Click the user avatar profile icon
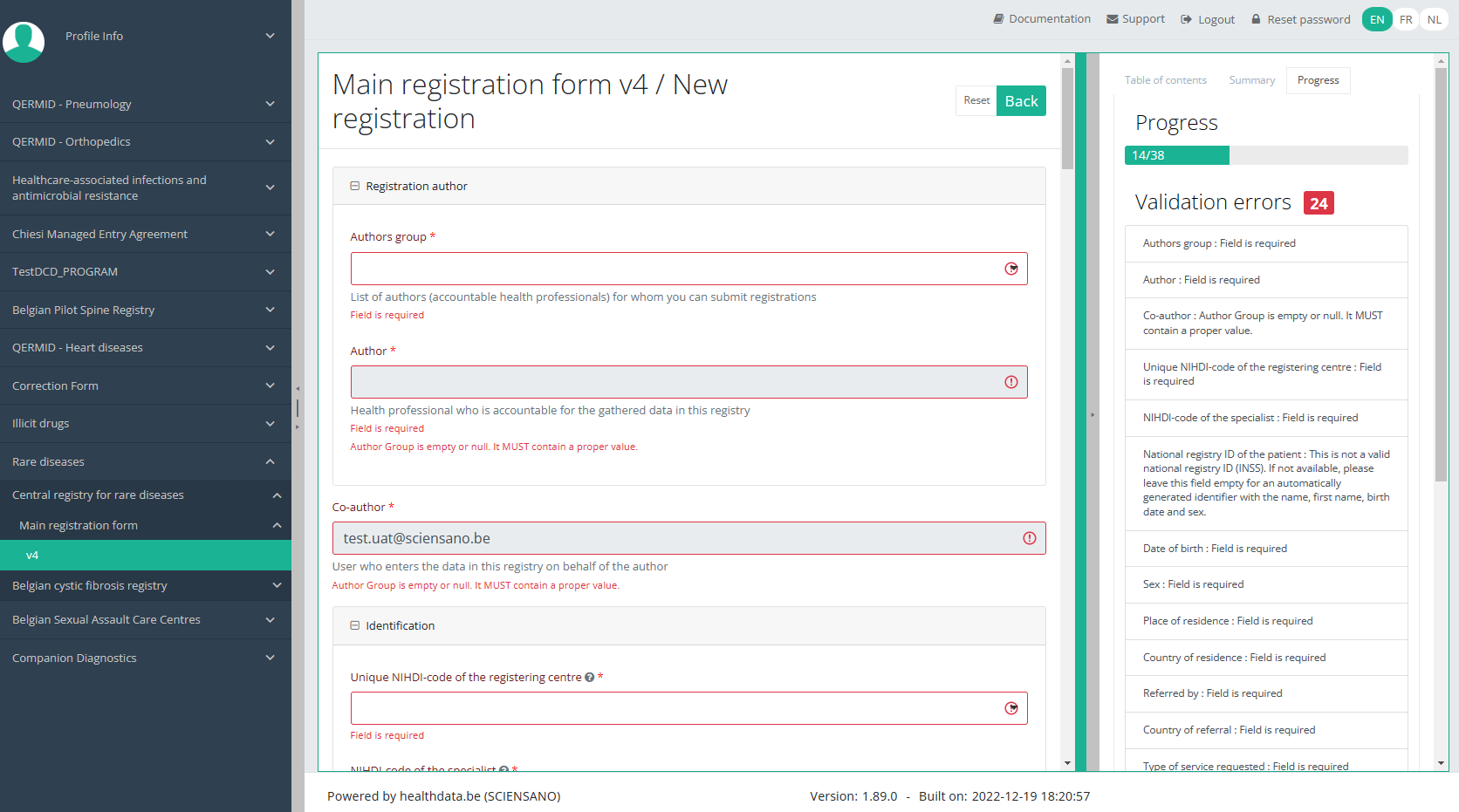 click(x=24, y=41)
